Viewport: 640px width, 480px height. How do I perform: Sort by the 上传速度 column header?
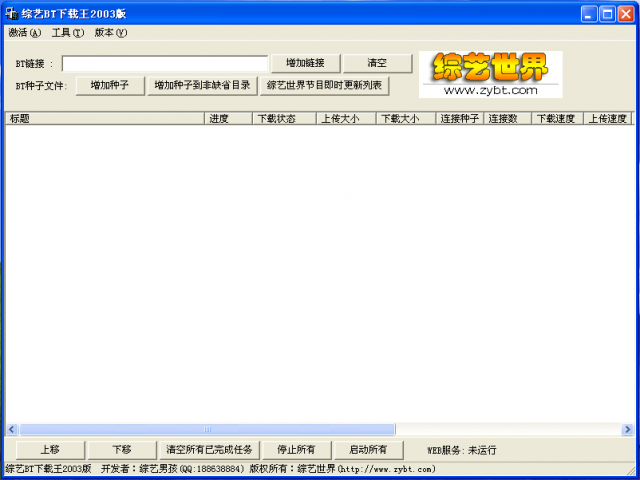click(608, 119)
